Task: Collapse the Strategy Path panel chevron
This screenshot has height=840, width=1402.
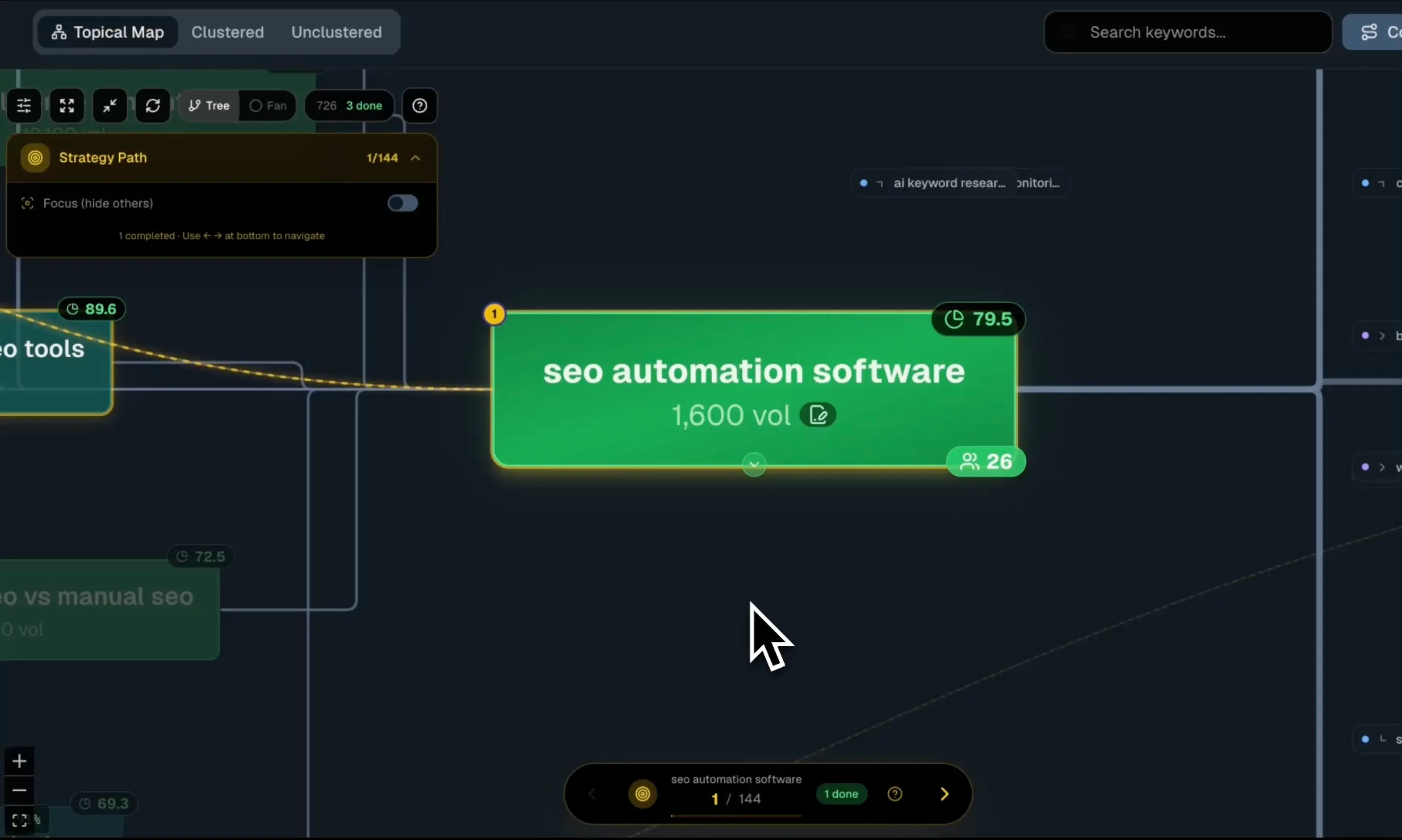Action: pyautogui.click(x=415, y=158)
